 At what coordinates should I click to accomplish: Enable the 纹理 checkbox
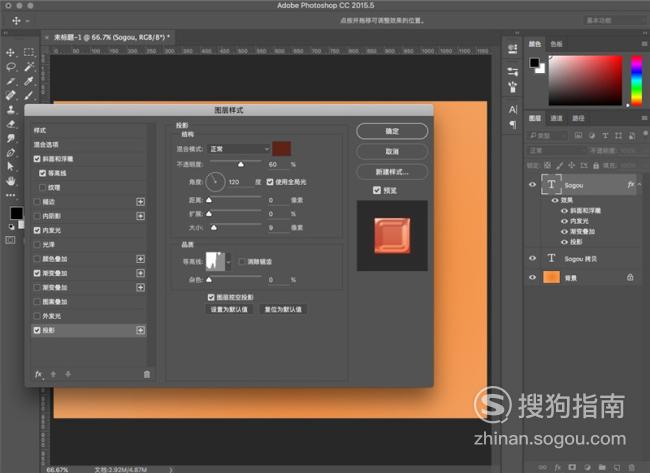[42, 187]
